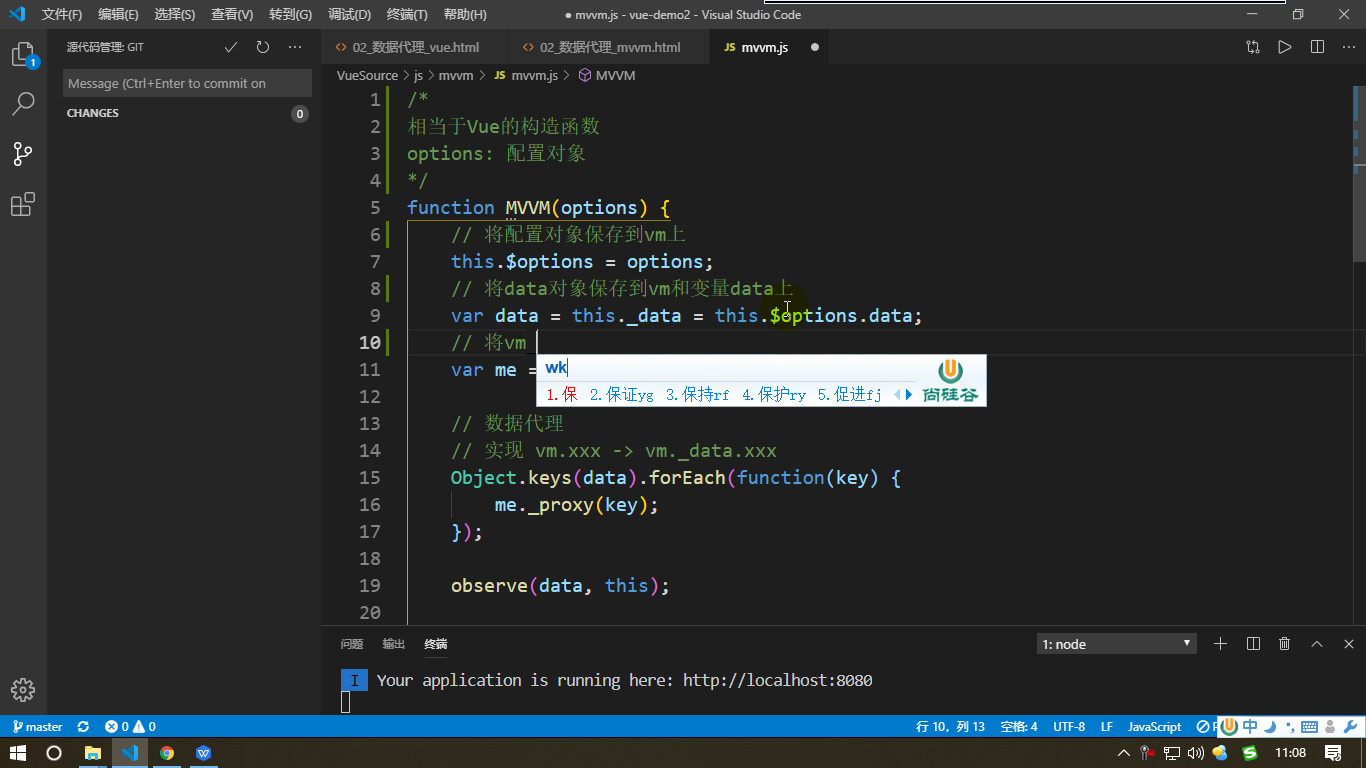Viewport: 1366px width, 768px height.
Task: Select IME candidate 4.保护
Action: (773, 395)
